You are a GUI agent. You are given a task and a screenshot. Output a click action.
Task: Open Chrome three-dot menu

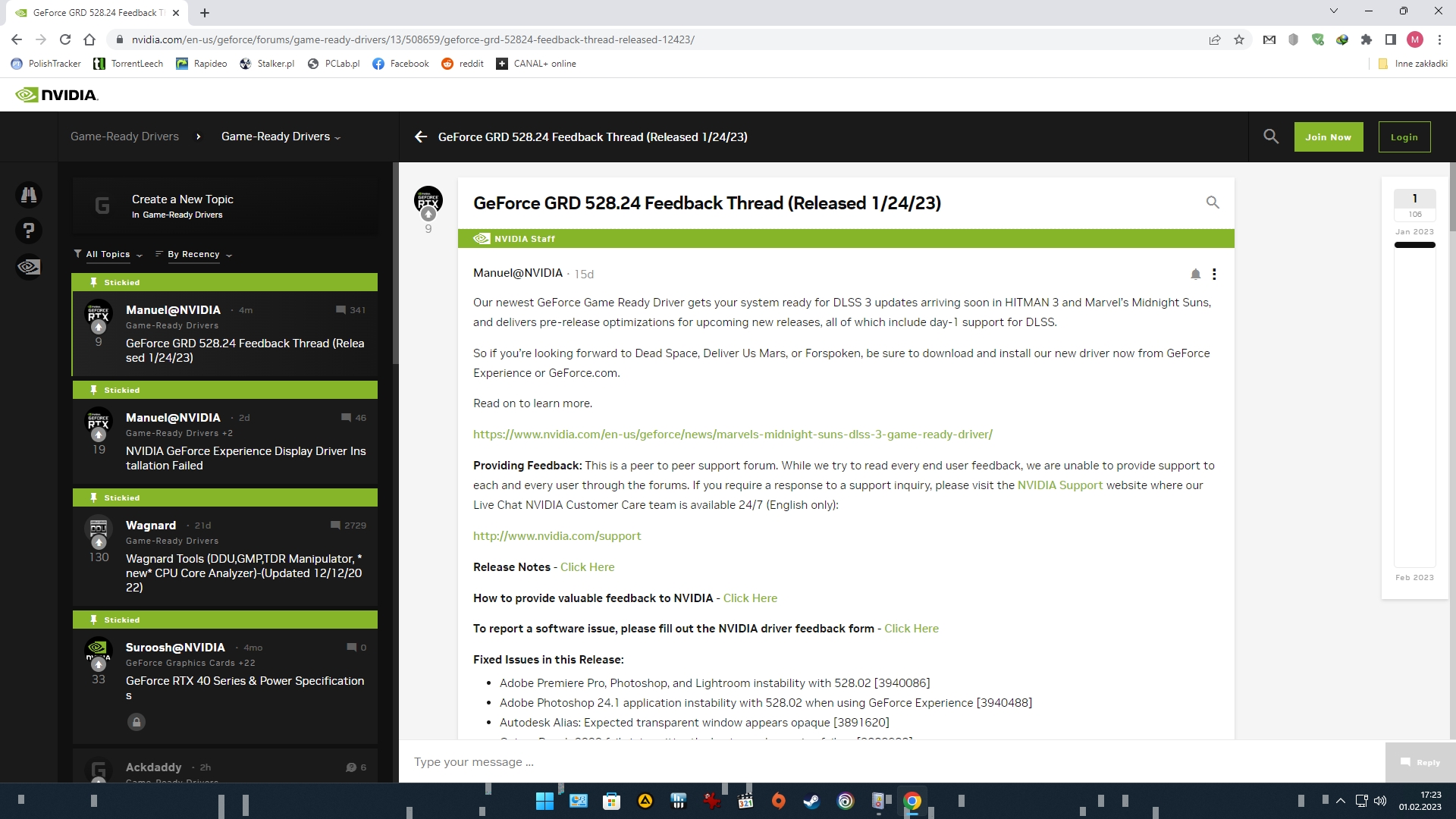[1439, 39]
